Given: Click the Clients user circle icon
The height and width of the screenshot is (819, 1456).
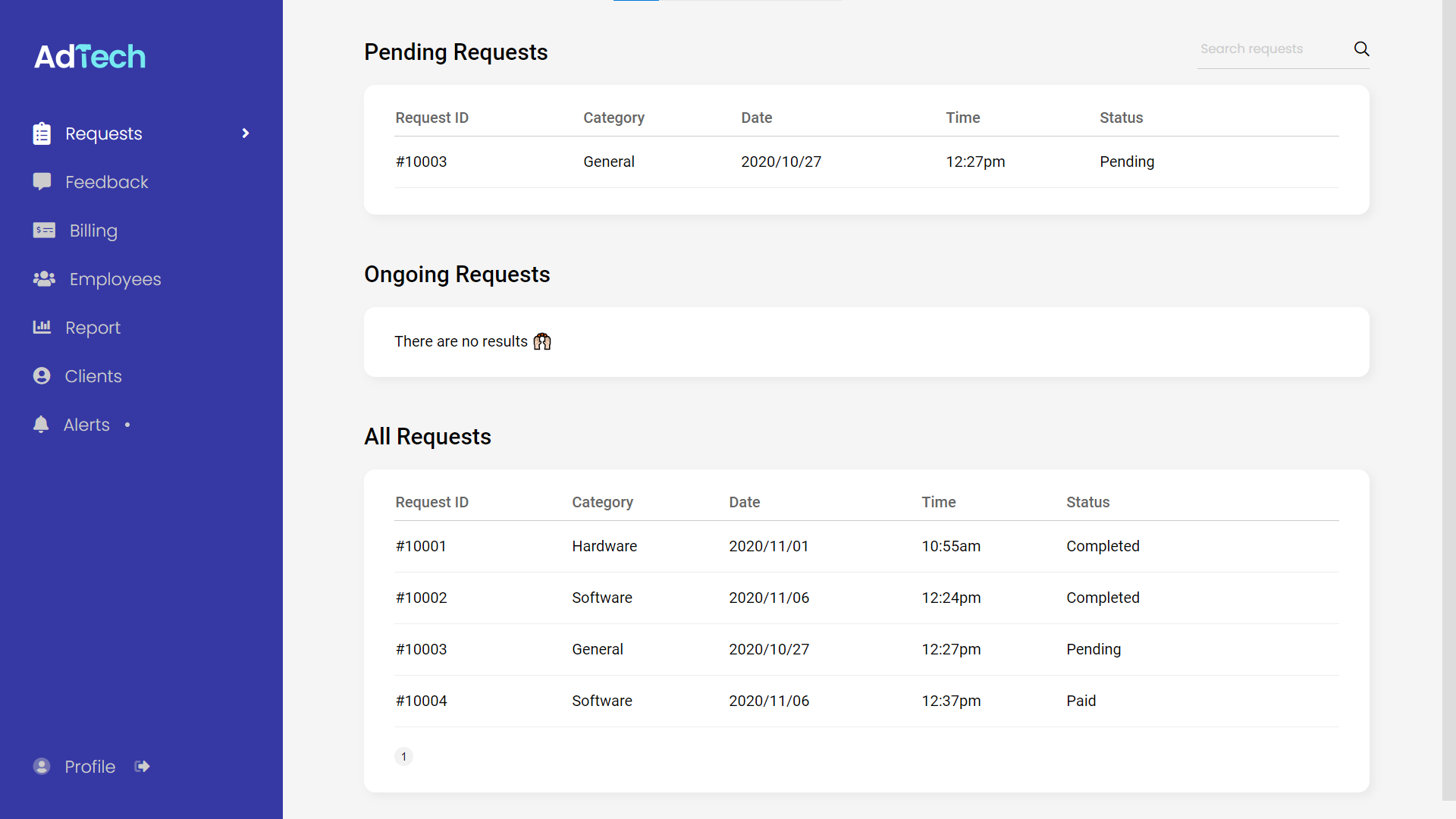Looking at the screenshot, I should (42, 376).
